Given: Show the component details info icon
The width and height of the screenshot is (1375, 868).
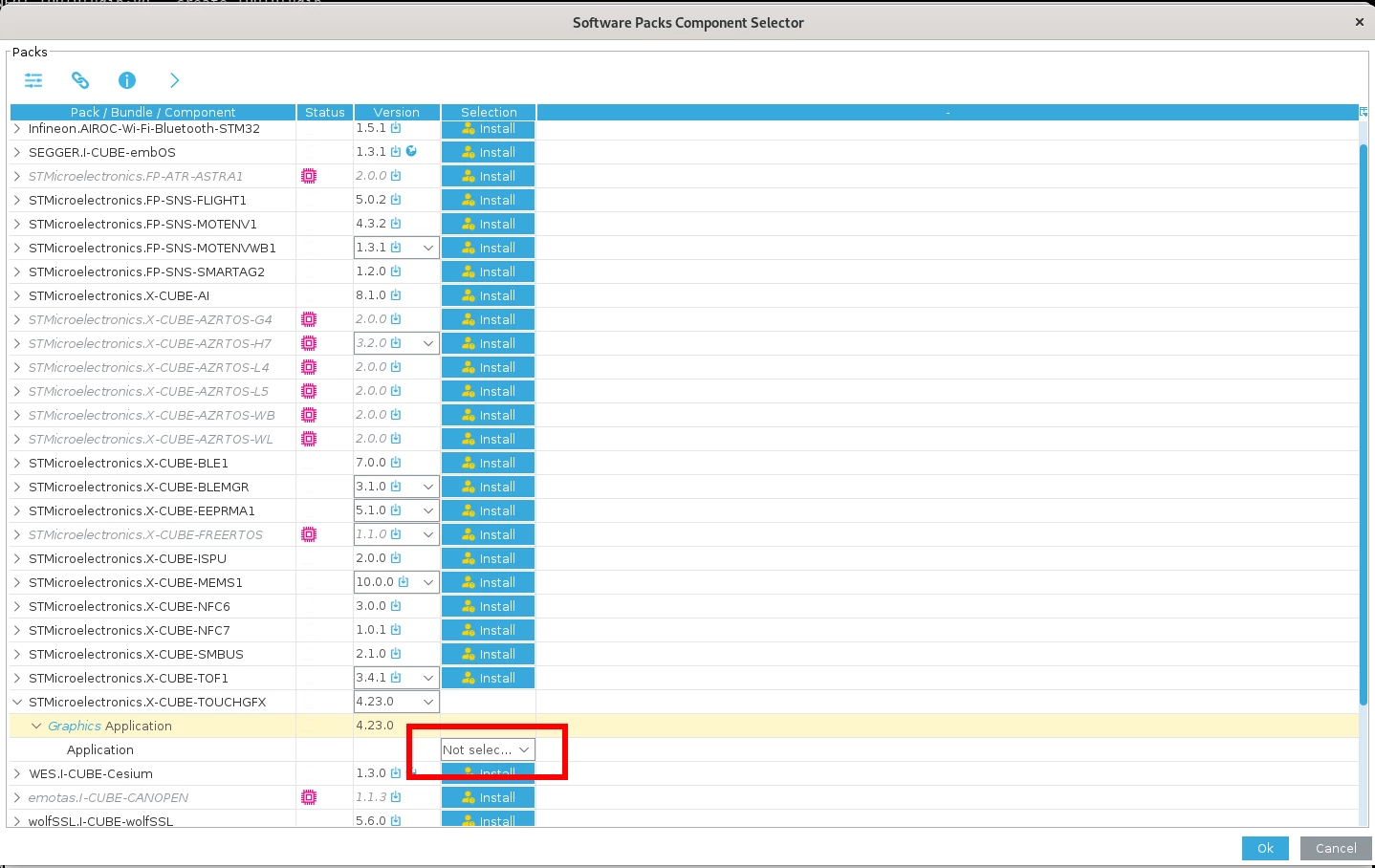Looking at the screenshot, I should click(x=127, y=80).
